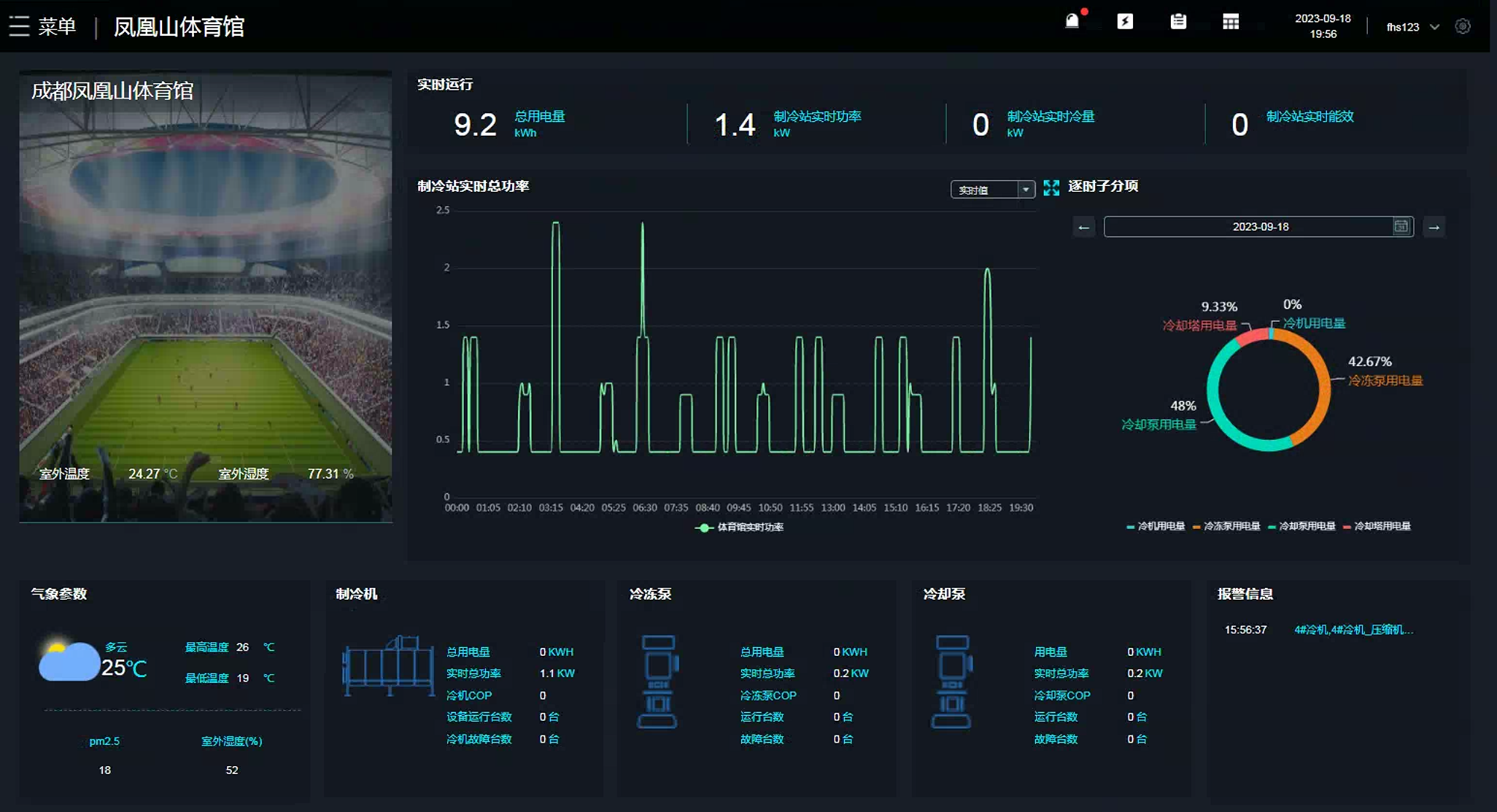Click the alarm bell notification icon
1497x812 pixels.
point(1072,21)
